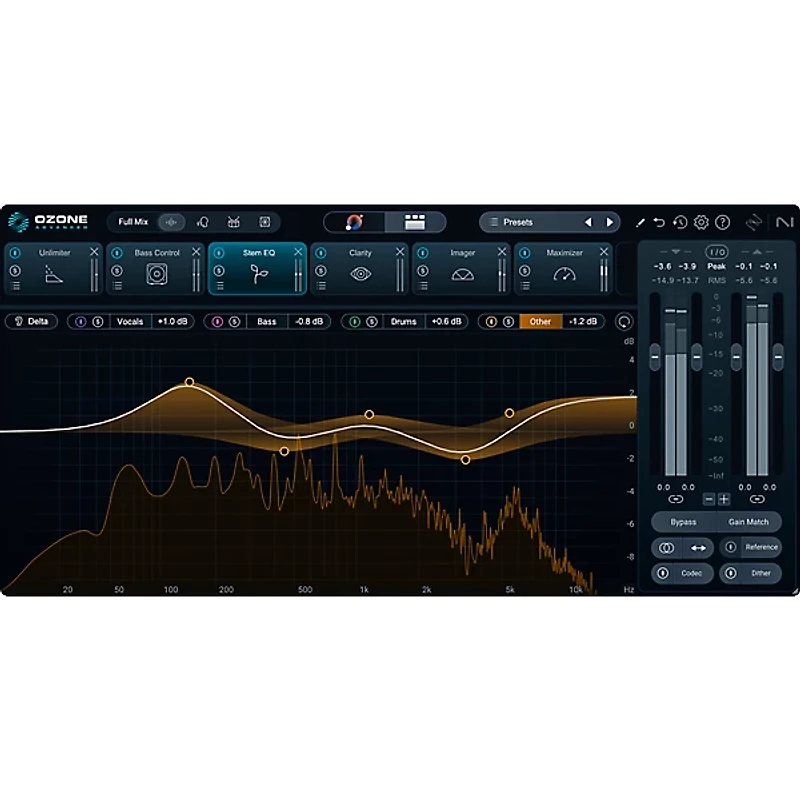Open Ozone settings gear
This screenshot has width=800, height=800.
click(x=701, y=223)
